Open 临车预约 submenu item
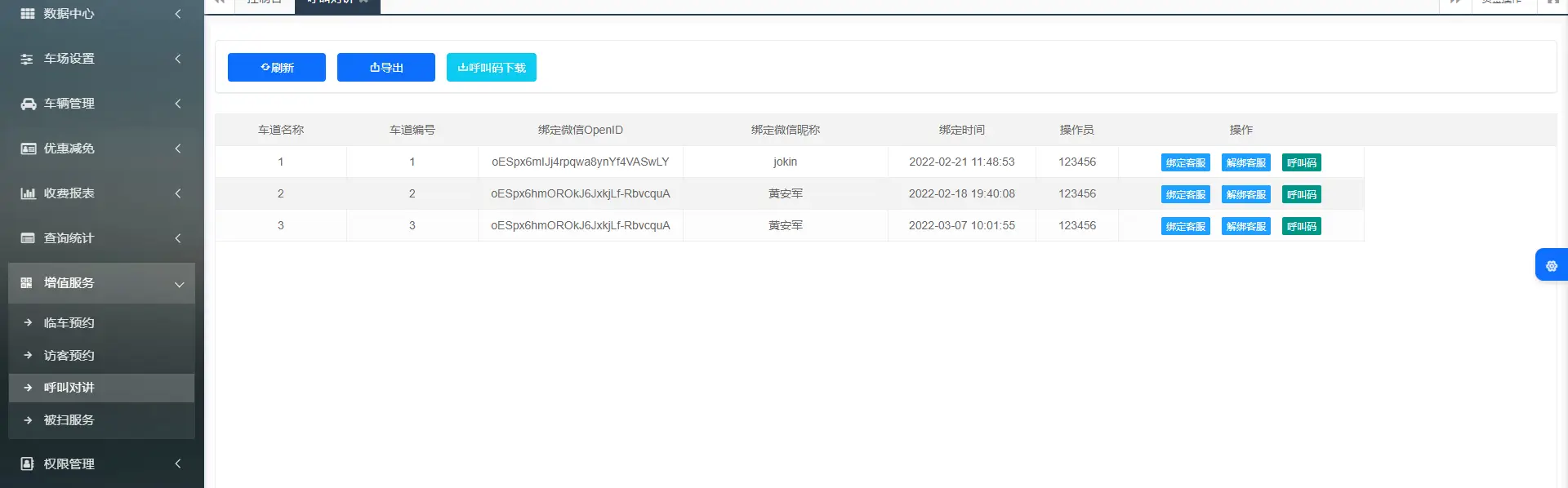The height and width of the screenshot is (488, 1568). coord(69,323)
